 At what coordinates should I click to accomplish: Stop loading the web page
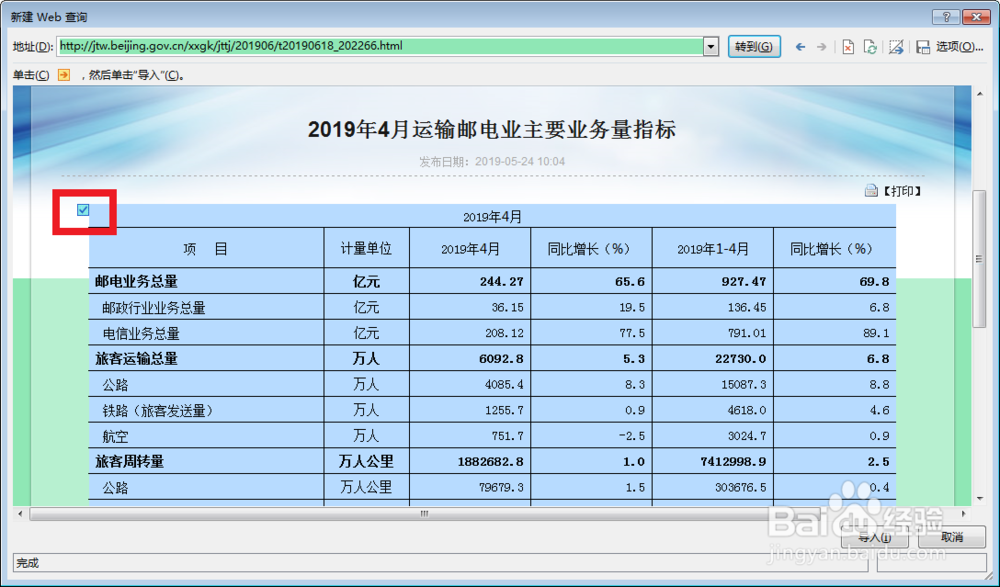[848, 47]
